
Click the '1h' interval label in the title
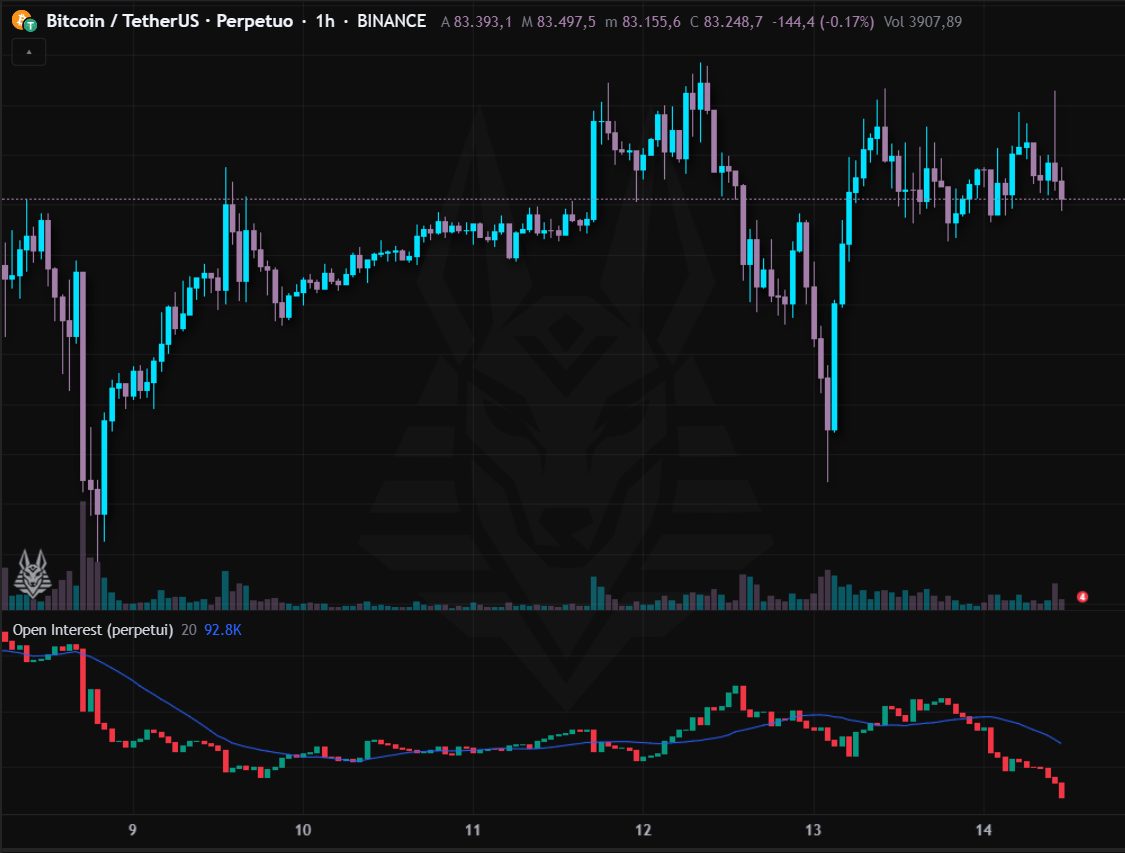click(x=325, y=22)
